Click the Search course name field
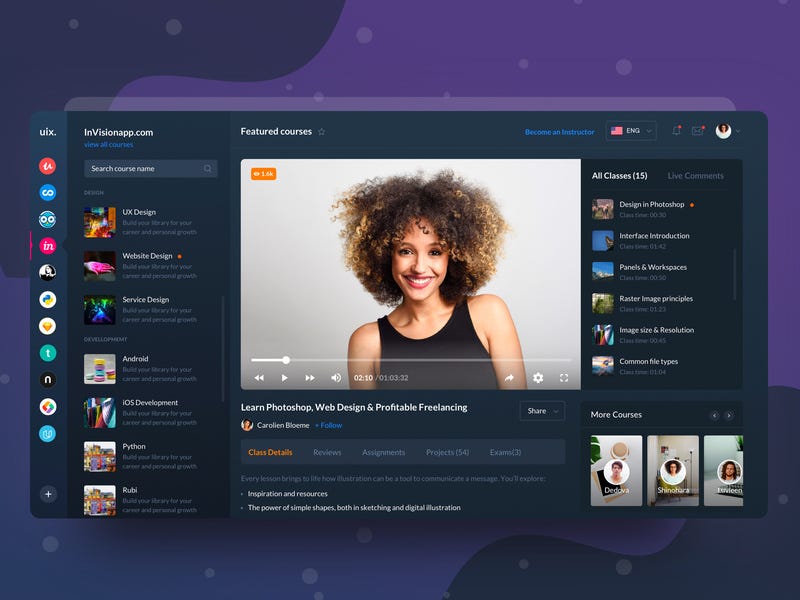The height and width of the screenshot is (600, 800). [x=151, y=168]
